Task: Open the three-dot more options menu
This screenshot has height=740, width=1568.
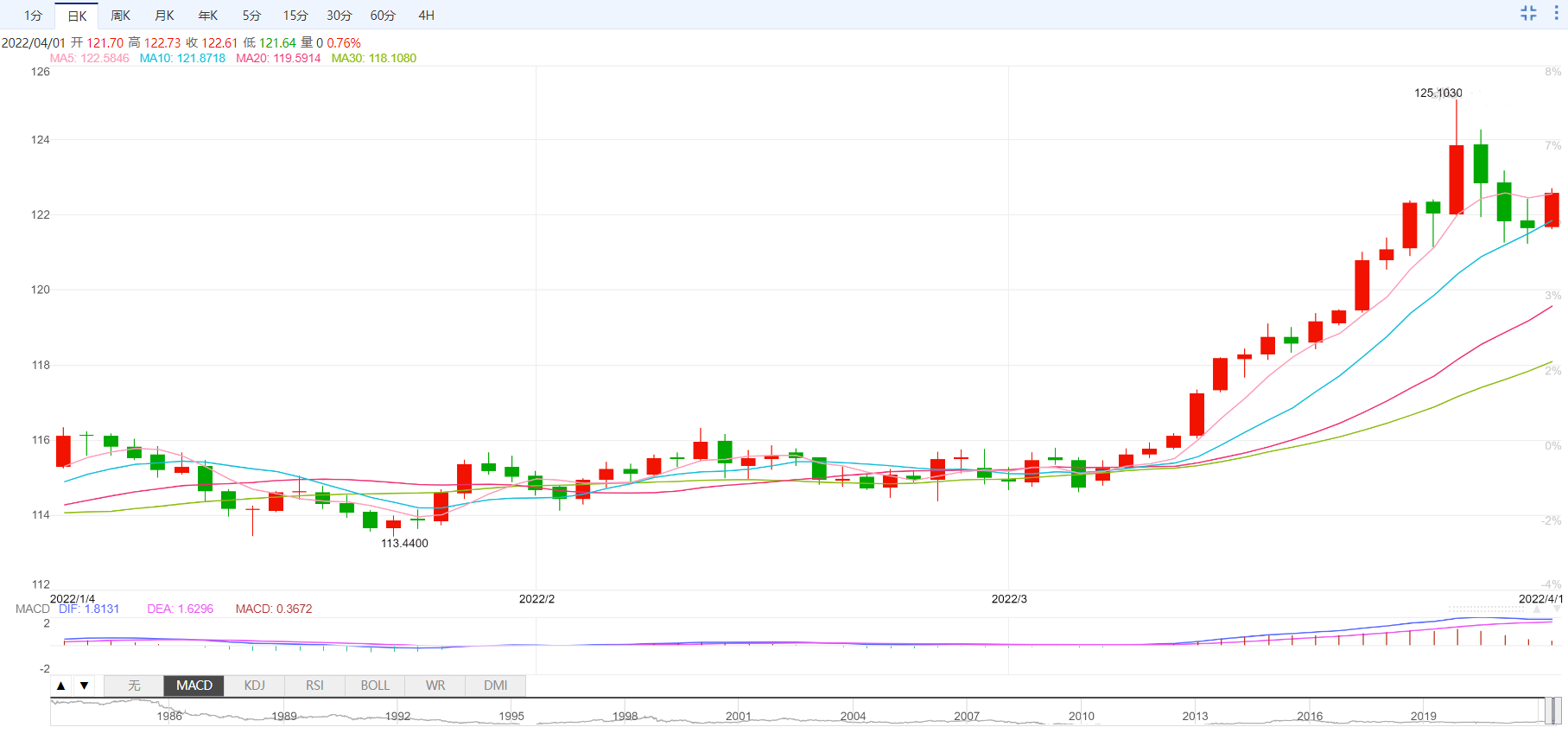Action: pyautogui.click(x=1556, y=13)
